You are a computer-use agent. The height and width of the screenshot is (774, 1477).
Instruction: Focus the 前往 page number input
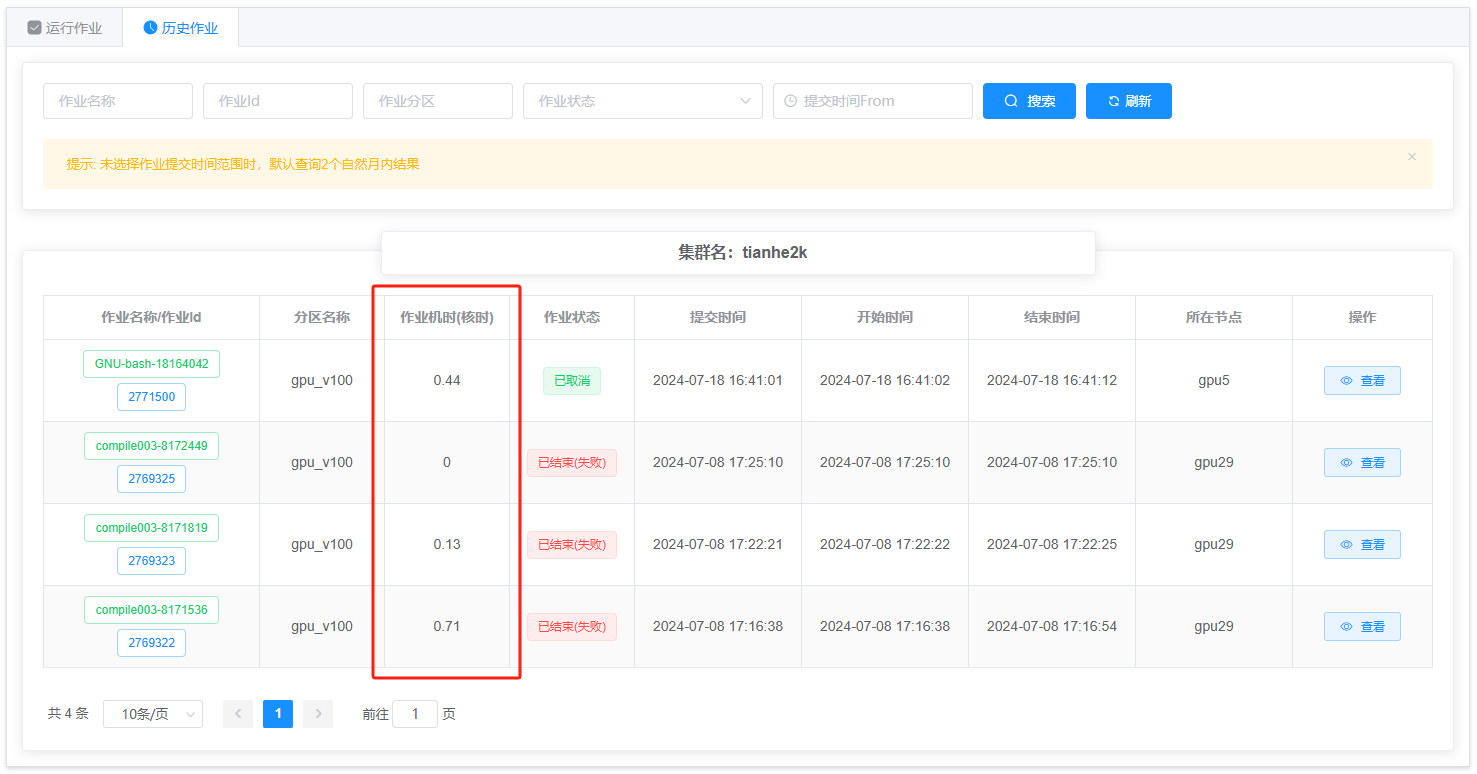tap(415, 714)
